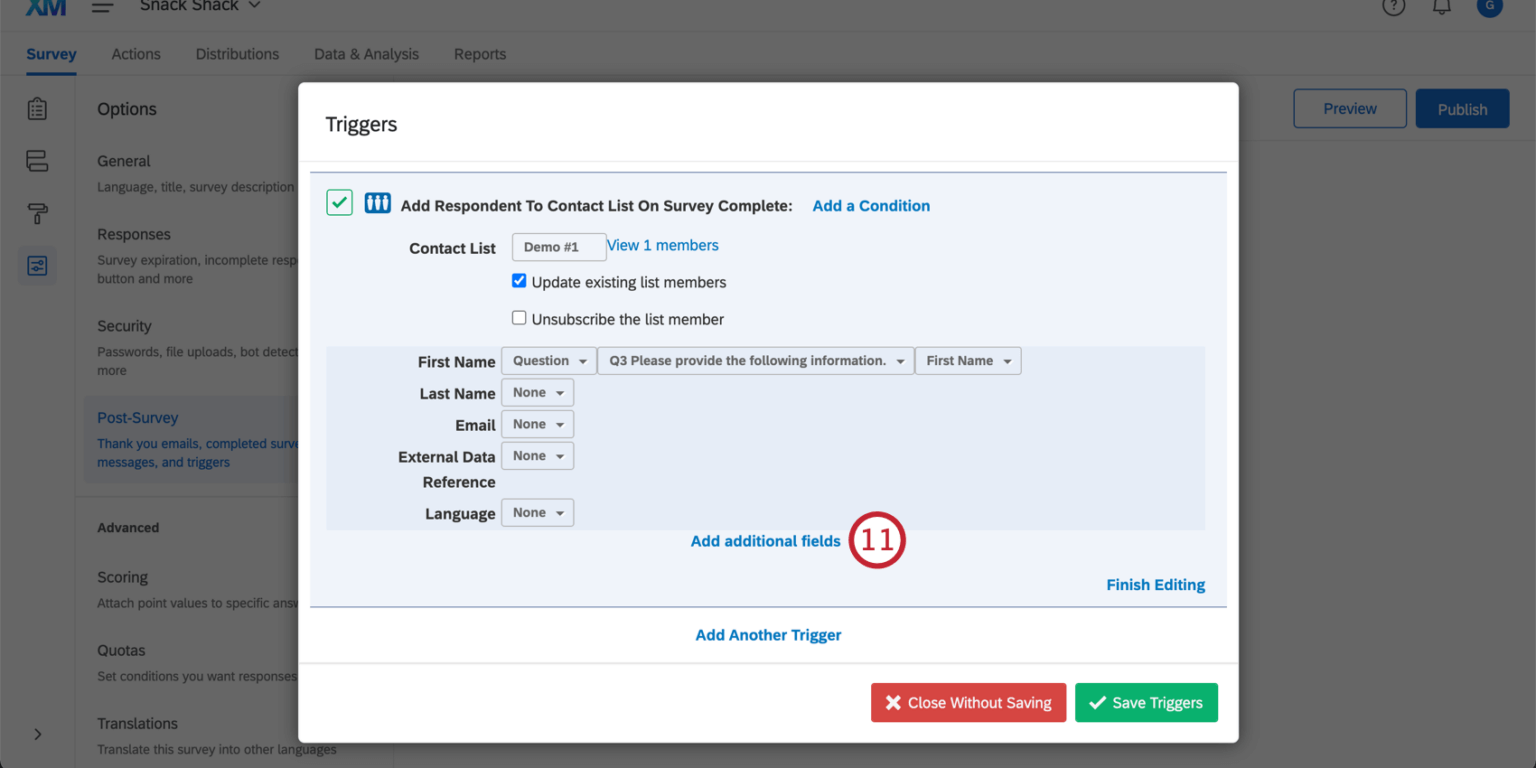Screen dimensions: 1536x768
Task: Open the Email None dropdown
Action: click(x=538, y=424)
